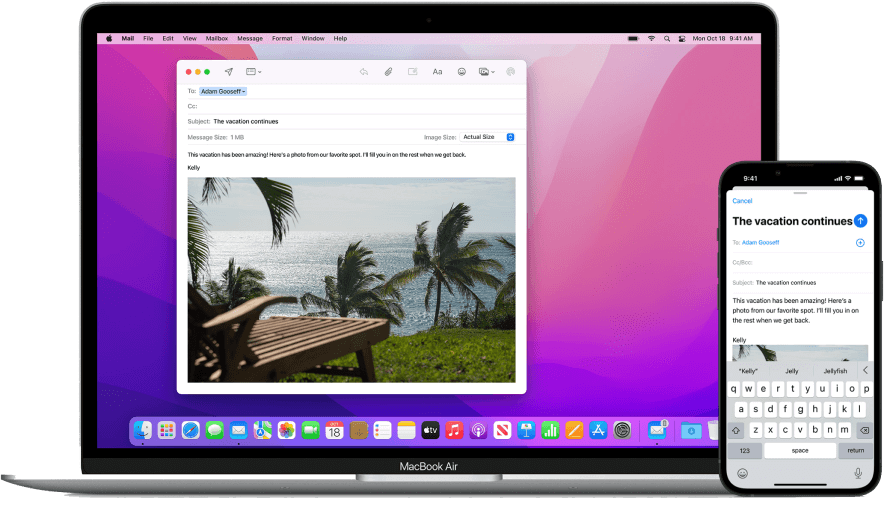
Task: Open the emoji picker smiley icon
Action: point(462,72)
